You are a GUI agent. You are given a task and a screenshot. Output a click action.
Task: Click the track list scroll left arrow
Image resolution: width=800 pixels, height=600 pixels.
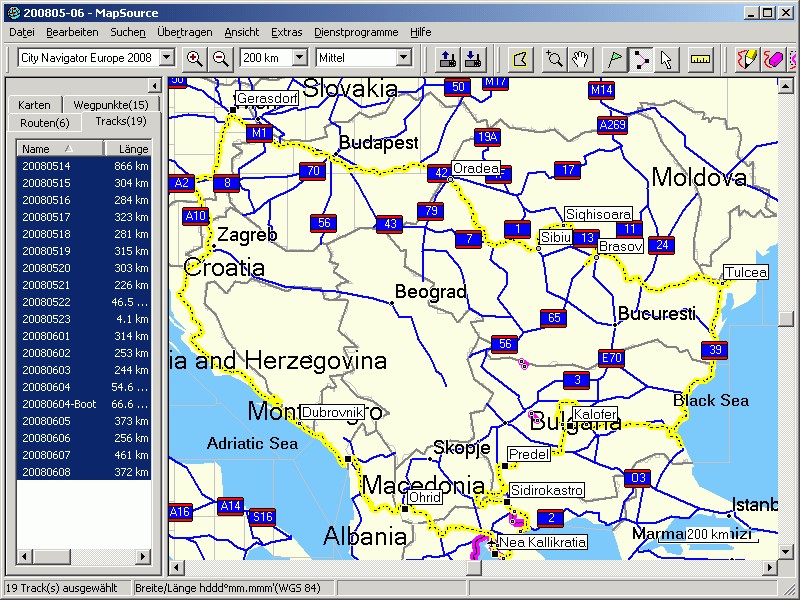[24, 556]
